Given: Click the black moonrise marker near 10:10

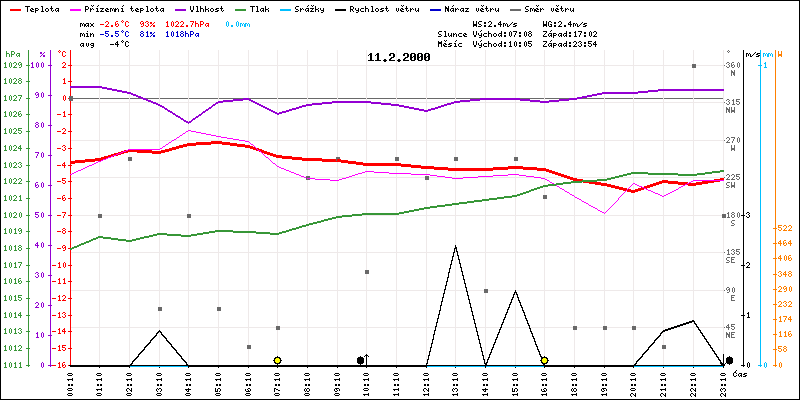Looking at the screenshot, I should 361,360.
